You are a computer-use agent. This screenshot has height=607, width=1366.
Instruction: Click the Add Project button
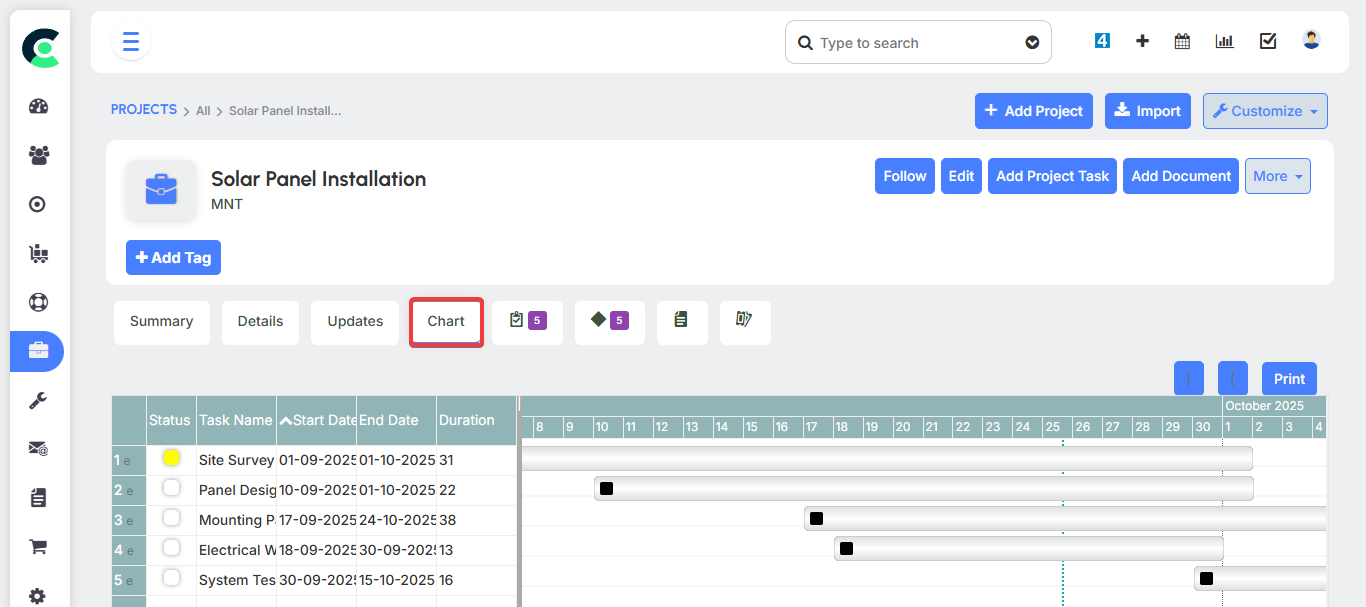pyautogui.click(x=1033, y=110)
